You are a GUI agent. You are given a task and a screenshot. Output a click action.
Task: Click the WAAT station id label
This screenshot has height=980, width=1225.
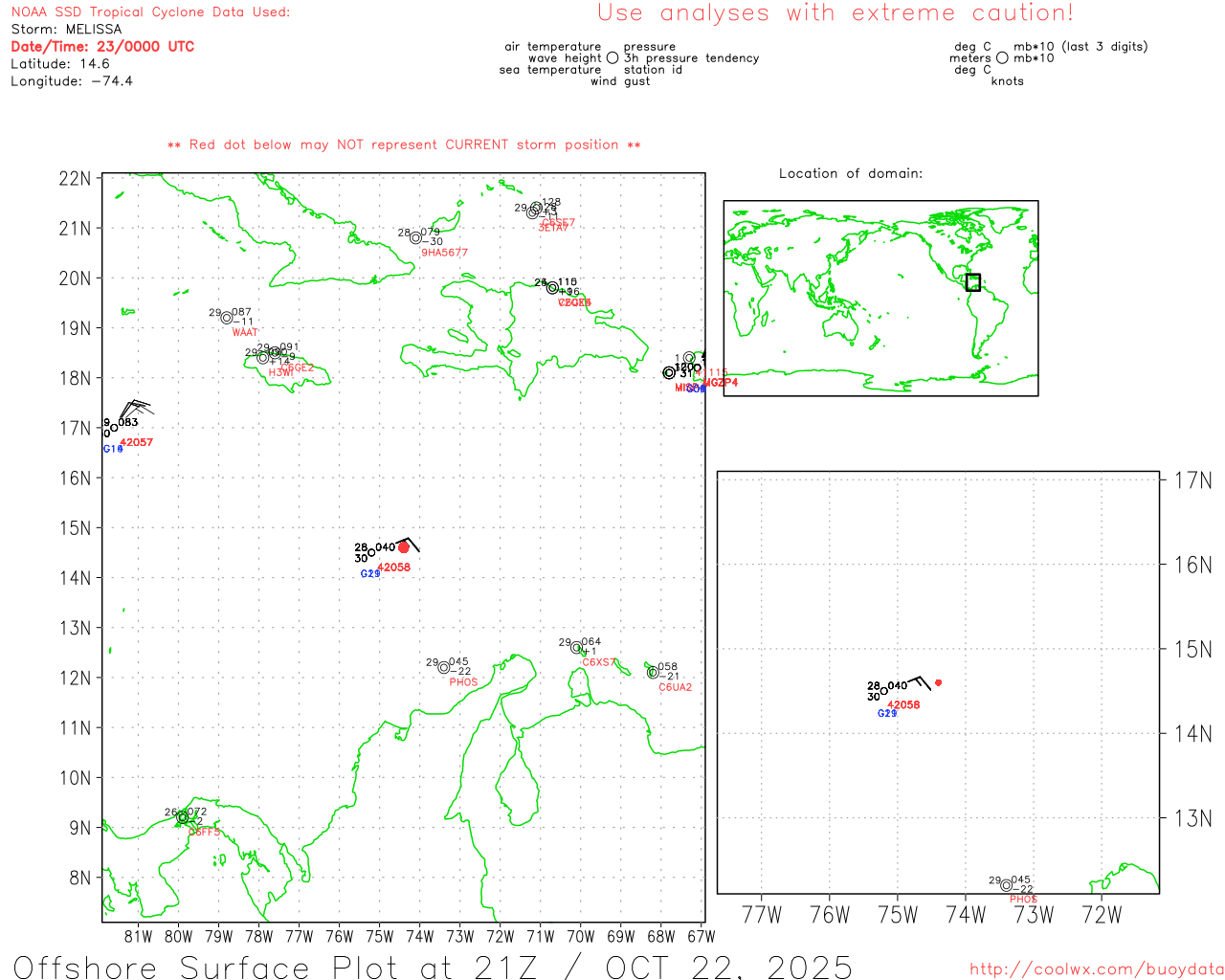coord(245,332)
